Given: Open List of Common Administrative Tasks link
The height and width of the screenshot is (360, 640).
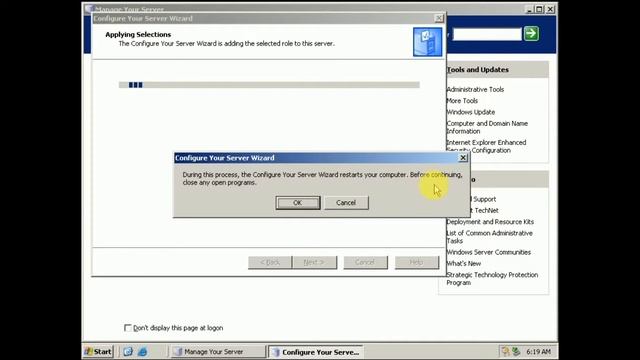Looking at the screenshot, I should tap(489, 237).
